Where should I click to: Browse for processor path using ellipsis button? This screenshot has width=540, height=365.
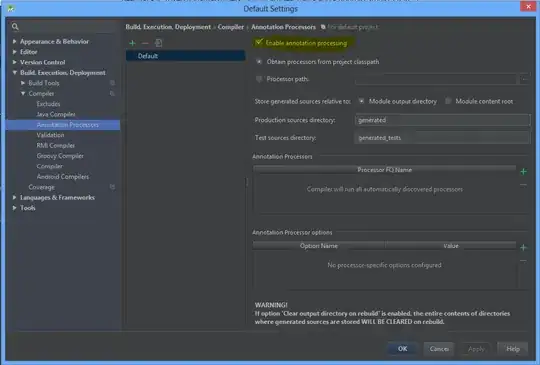524,79
